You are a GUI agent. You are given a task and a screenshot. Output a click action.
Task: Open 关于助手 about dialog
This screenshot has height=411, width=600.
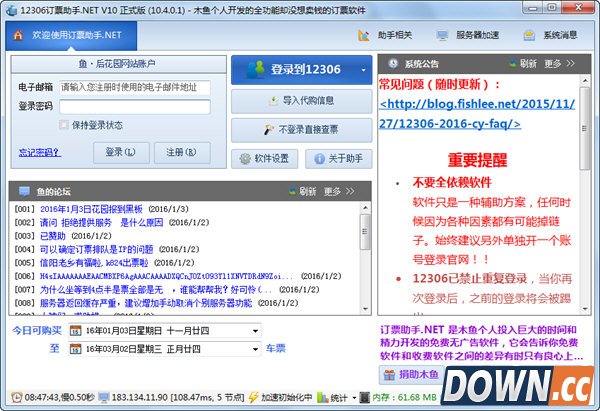[x=339, y=158]
